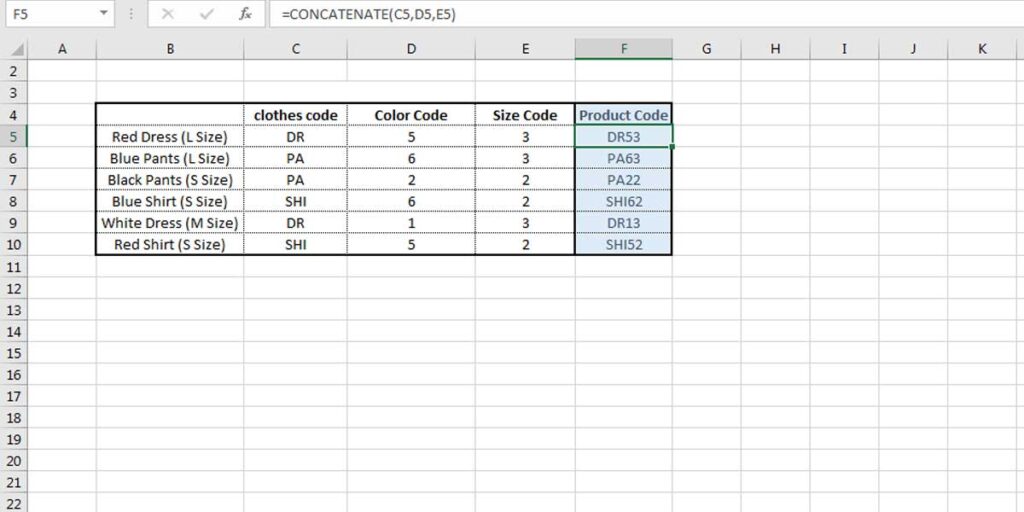Select column F header
The height and width of the screenshot is (512, 1024).
(624, 49)
